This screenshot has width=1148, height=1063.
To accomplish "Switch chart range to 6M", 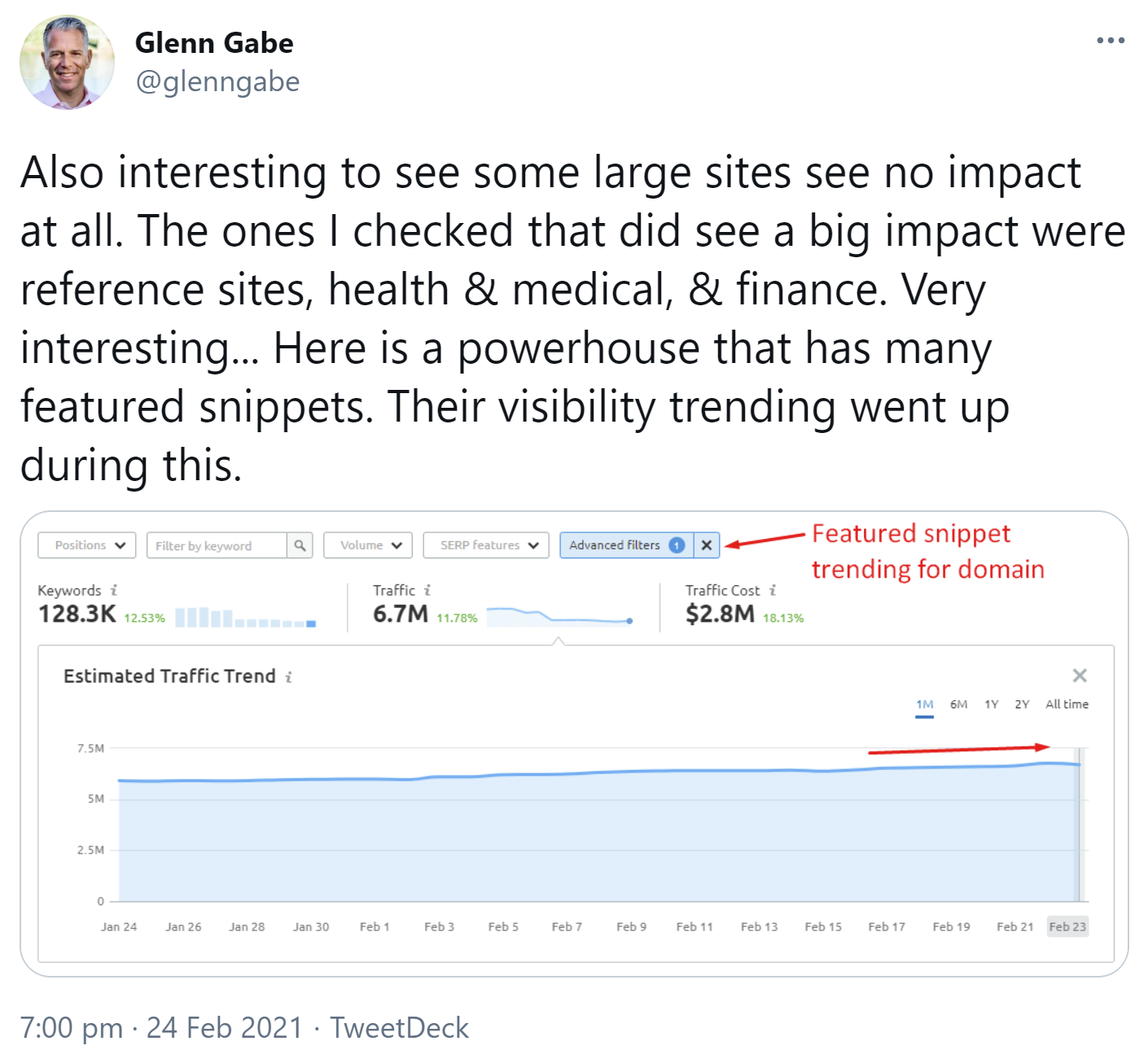I will coord(958,705).
